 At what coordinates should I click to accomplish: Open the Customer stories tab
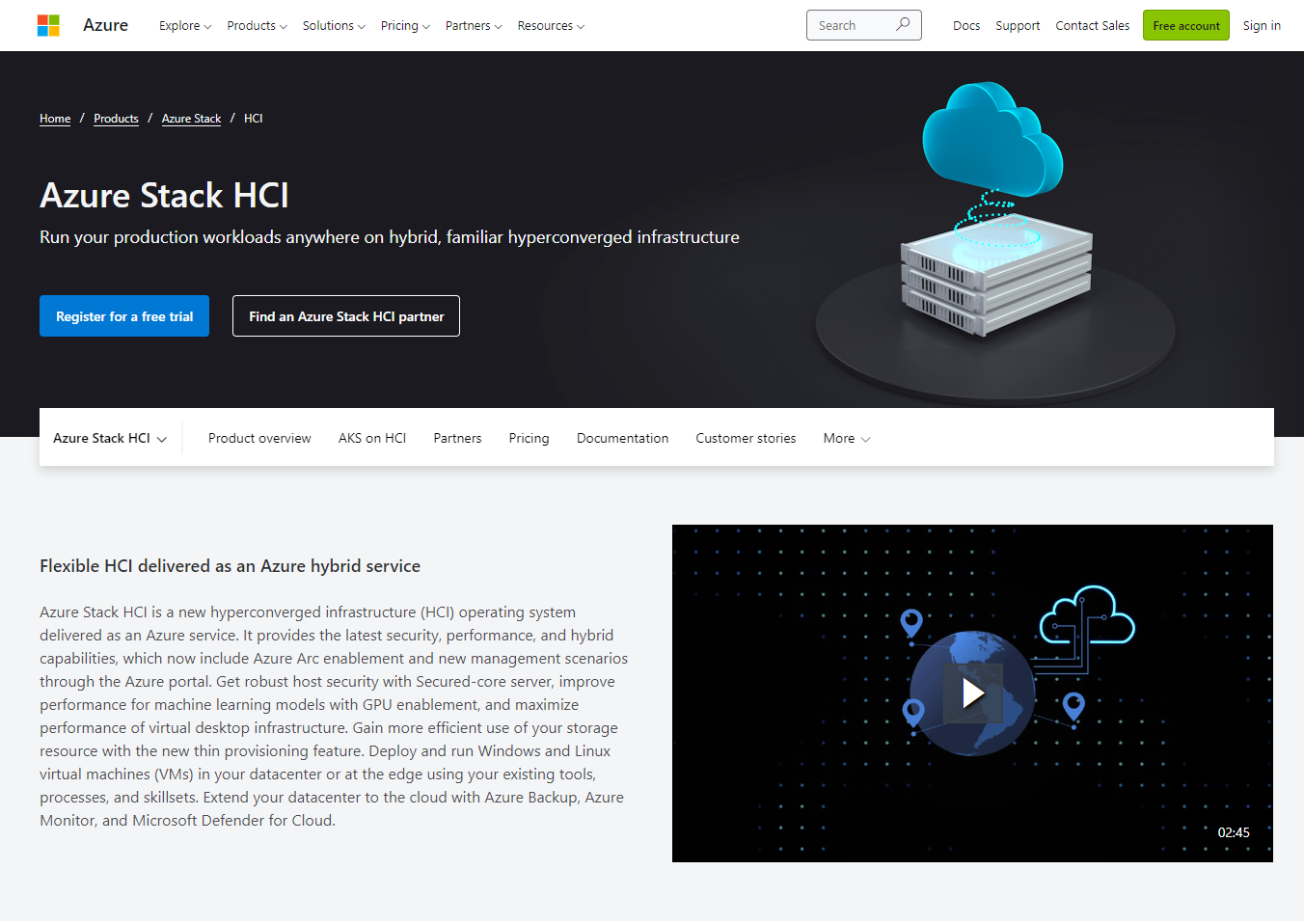click(746, 438)
